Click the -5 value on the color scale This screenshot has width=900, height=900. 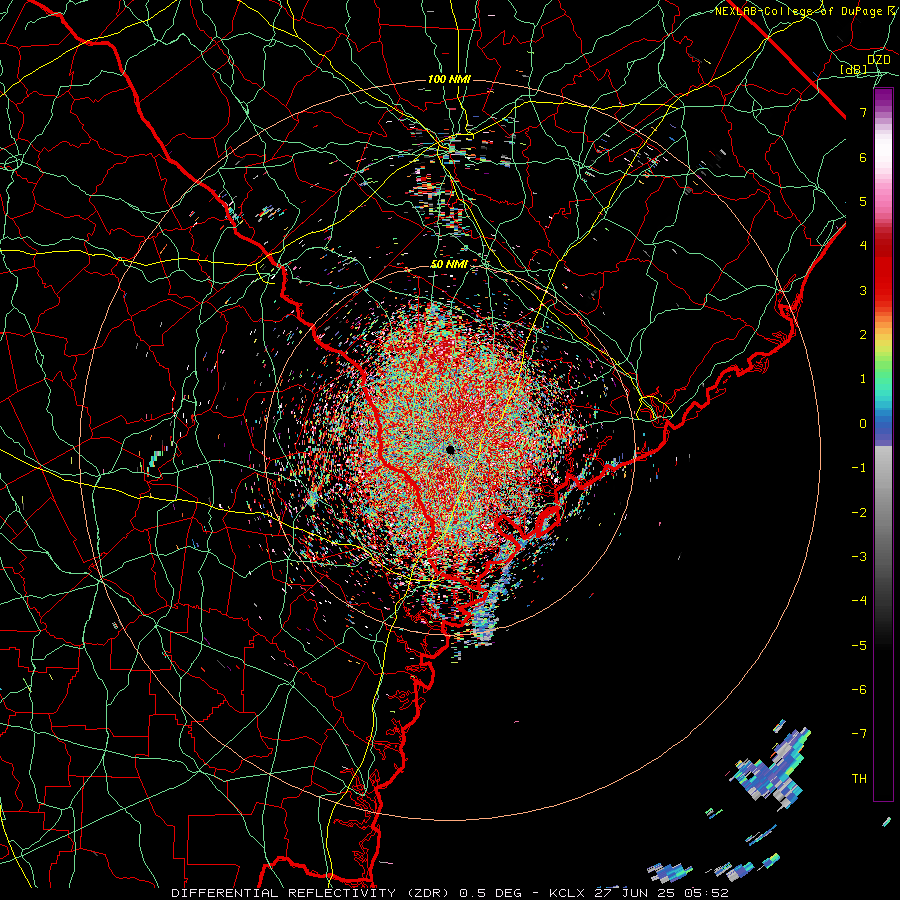click(859, 646)
